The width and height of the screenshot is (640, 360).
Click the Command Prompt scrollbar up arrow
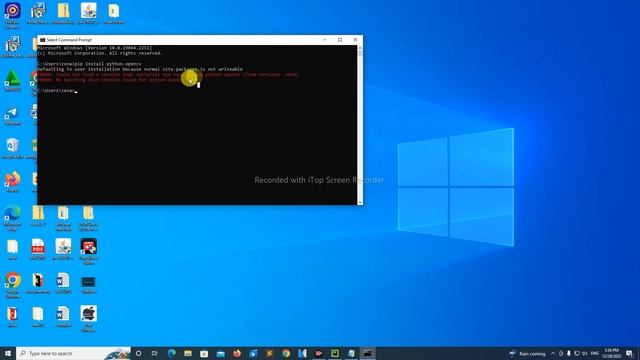(x=360, y=48)
